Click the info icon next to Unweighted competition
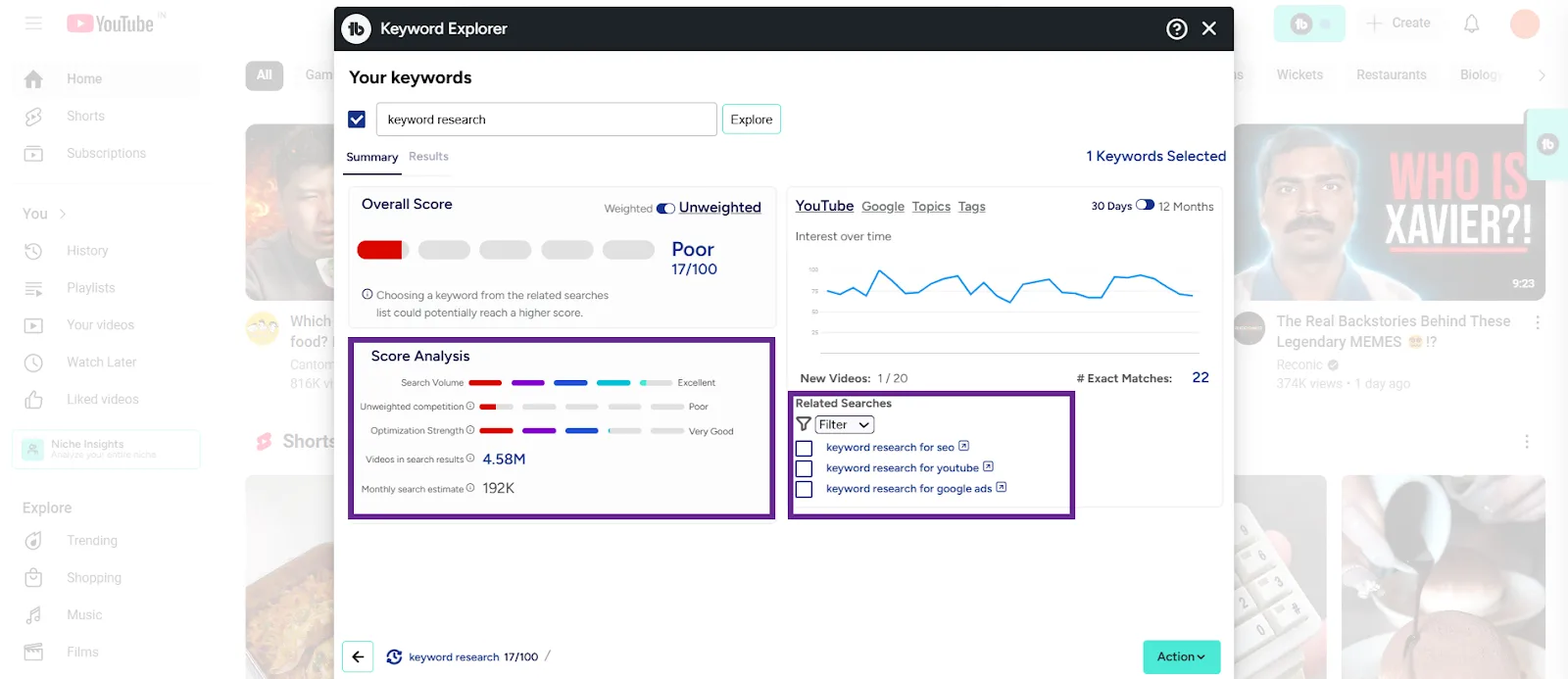This screenshot has width=1568, height=679. (470, 406)
